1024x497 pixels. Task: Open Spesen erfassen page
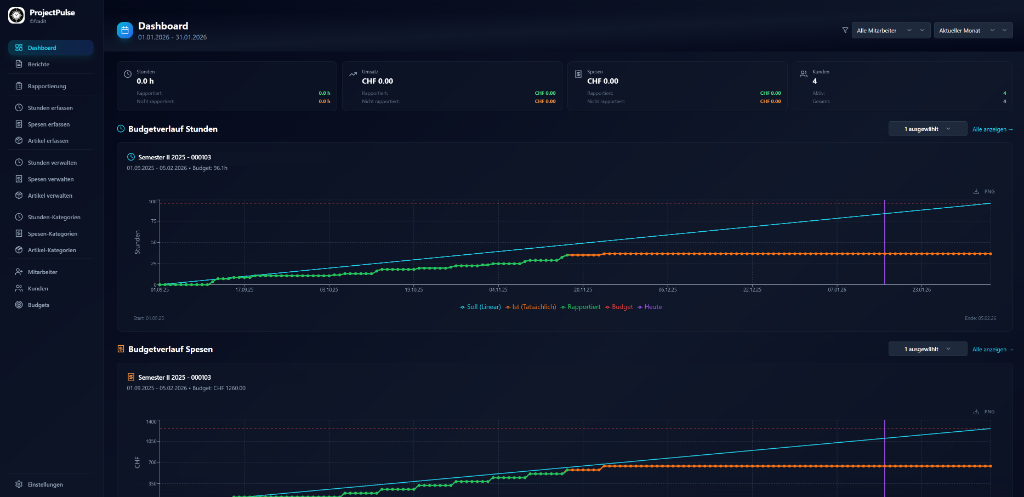point(50,124)
